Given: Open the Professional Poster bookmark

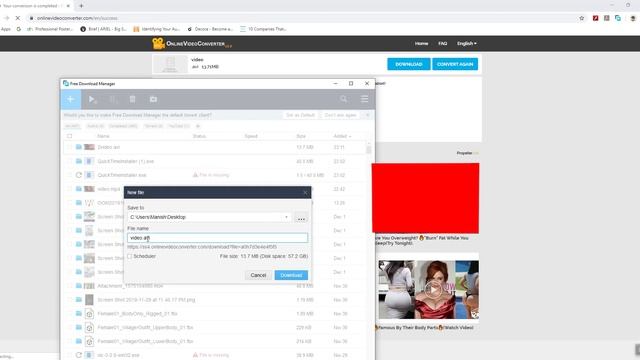Looking at the screenshot, I should (x=49, y=29).
